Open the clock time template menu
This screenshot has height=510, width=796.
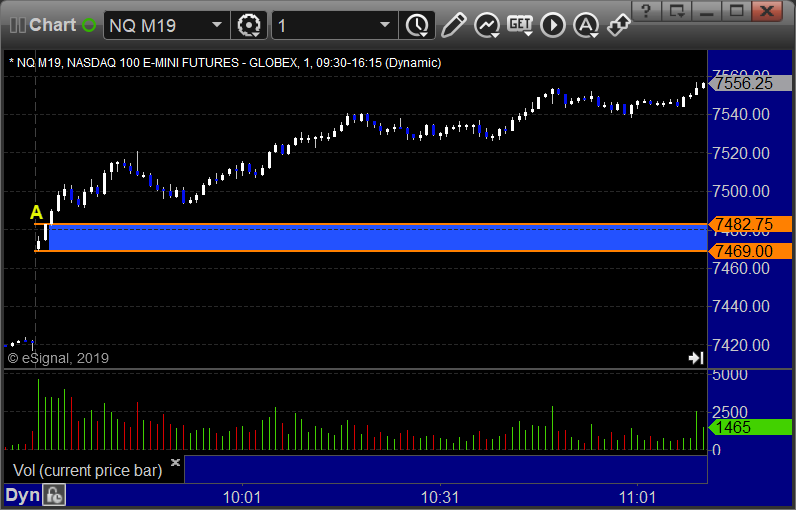[x=417, y=25]
